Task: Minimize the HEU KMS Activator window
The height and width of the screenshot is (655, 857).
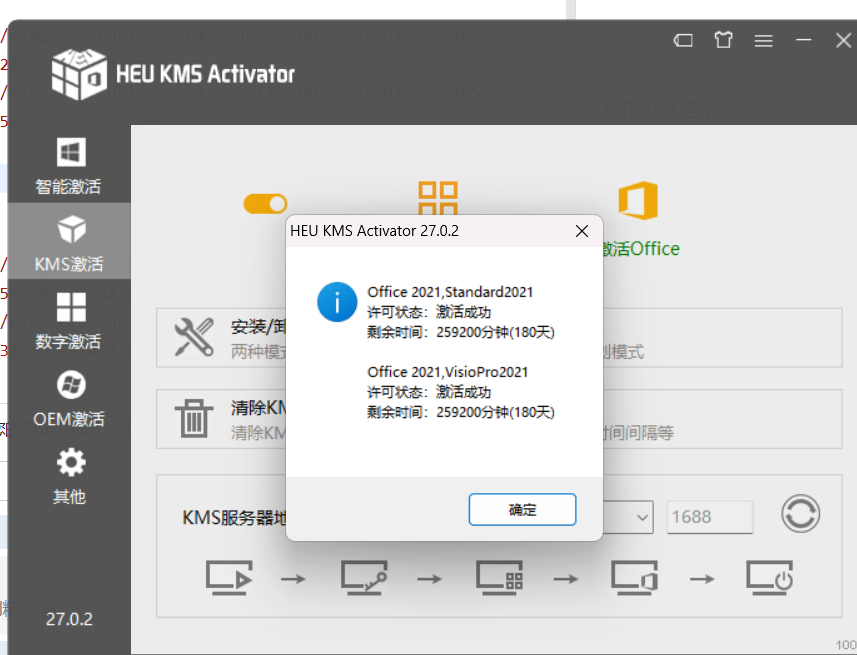Action: (x=803, y=40)
